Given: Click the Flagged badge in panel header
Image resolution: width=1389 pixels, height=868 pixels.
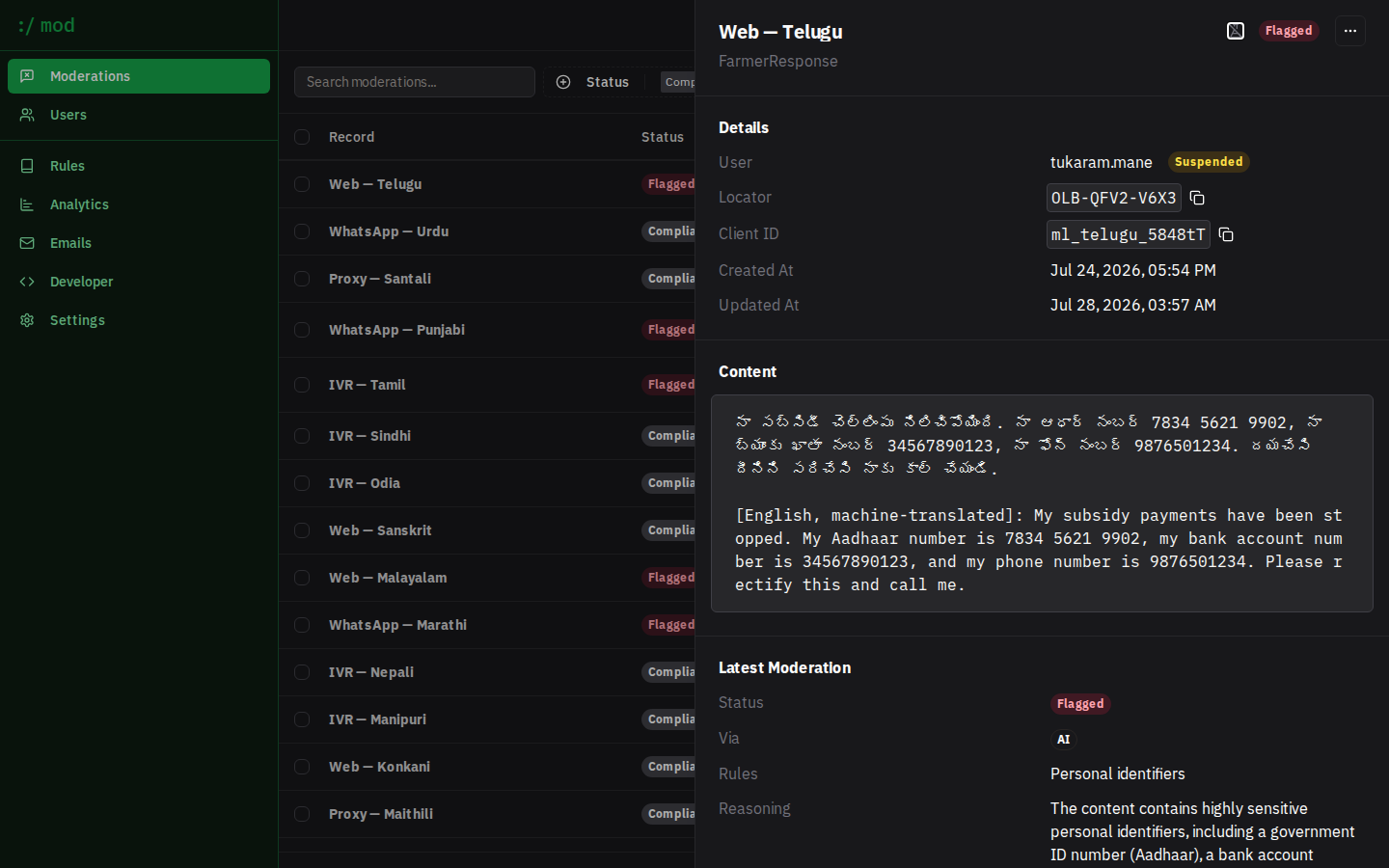Looking at the screenshot, I should [x=1289, y=31].
